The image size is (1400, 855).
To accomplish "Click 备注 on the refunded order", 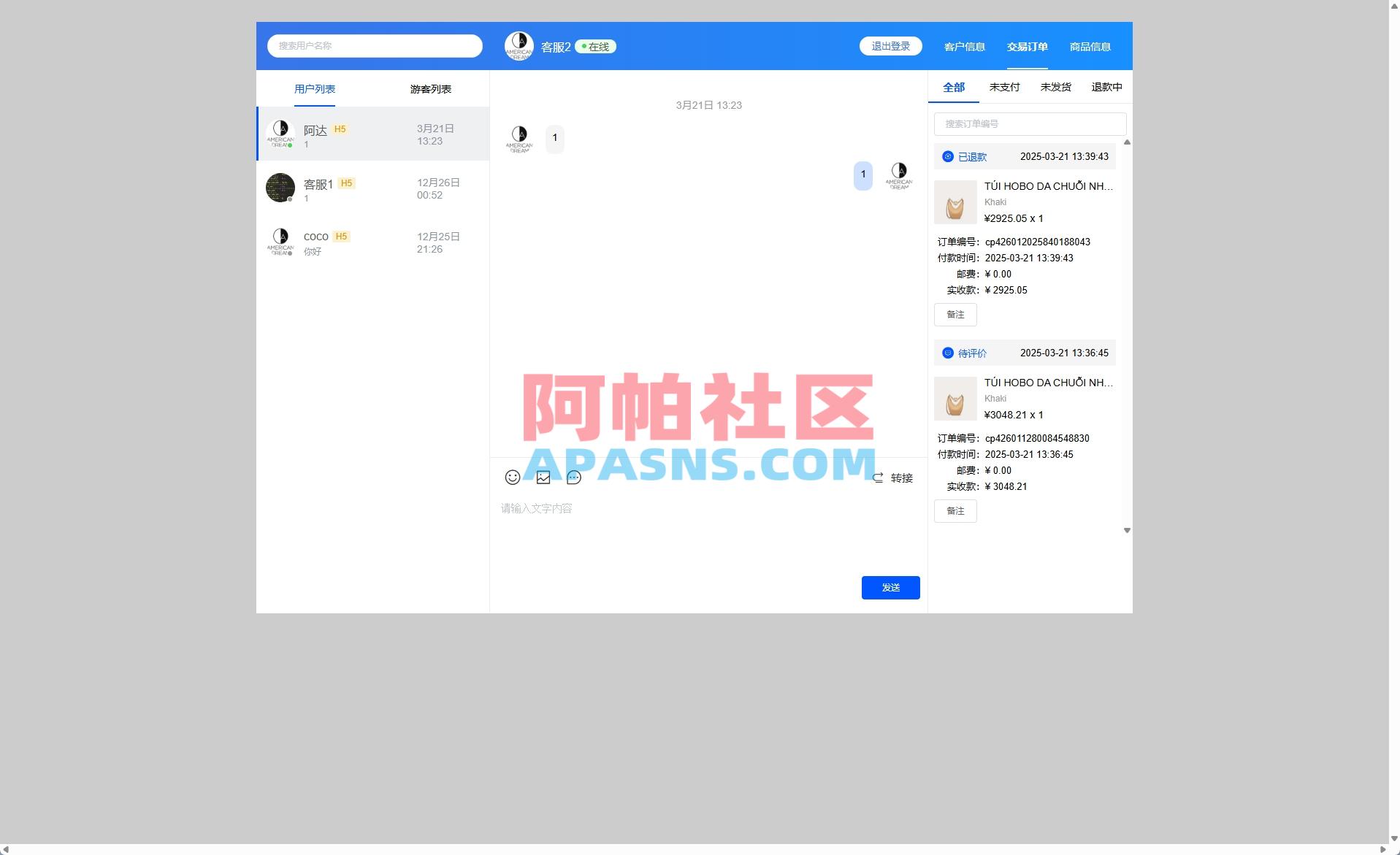I will (955, 315).
